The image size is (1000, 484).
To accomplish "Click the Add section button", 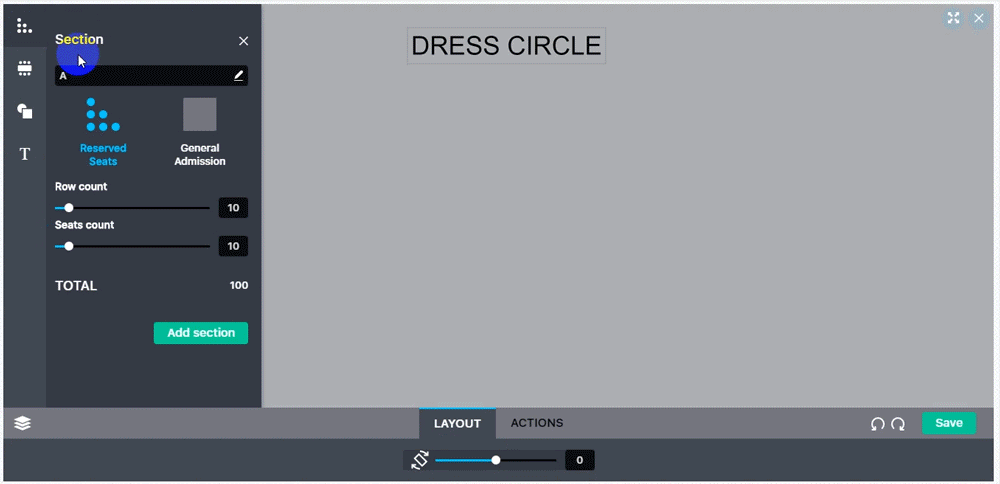I will pyautogui.click(x=201, y=333).
